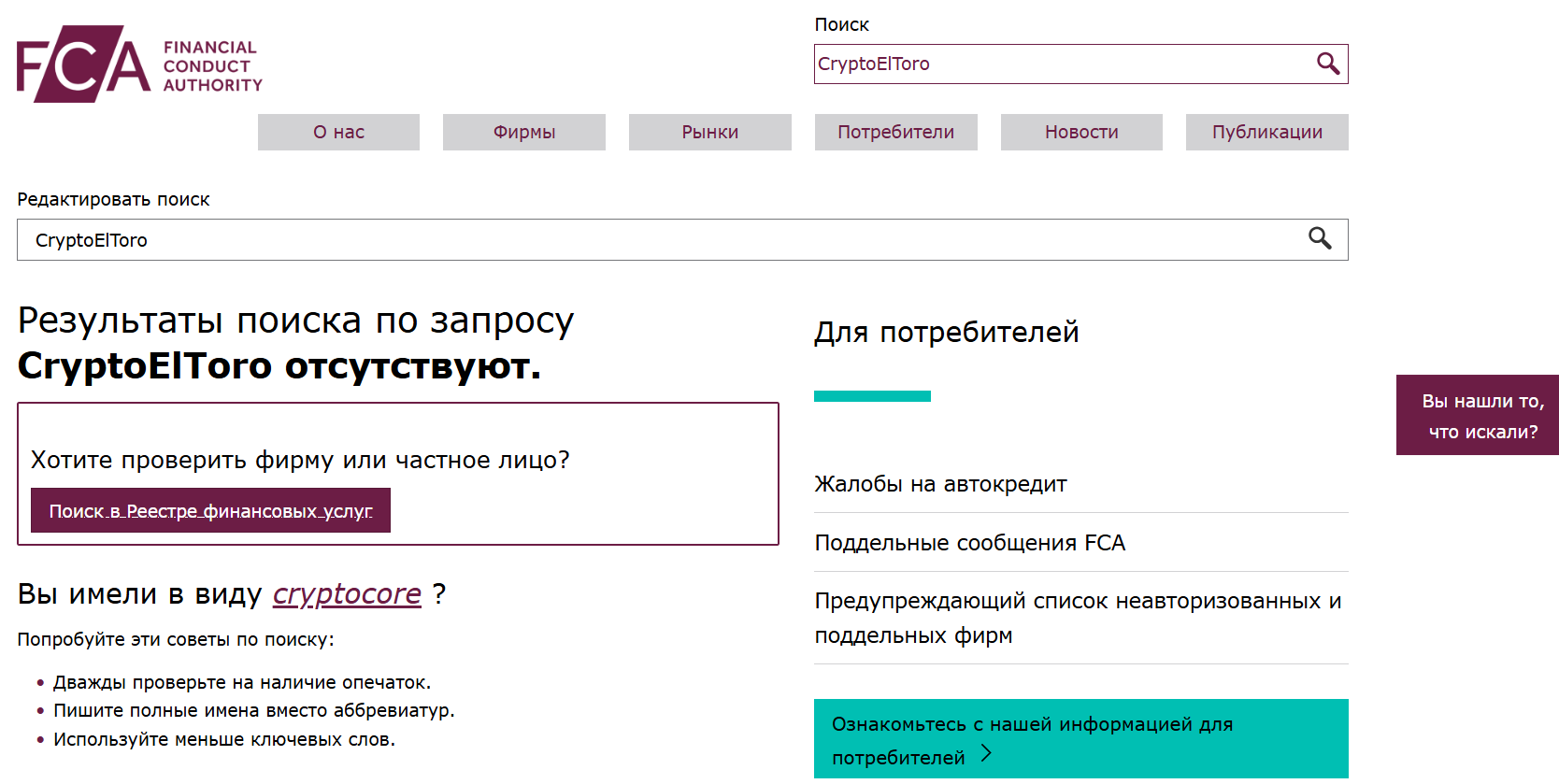The width and height of the screenshot is (1559, 784).
Task: Open the «Фирмы» menu
Action: click(523, 132)
